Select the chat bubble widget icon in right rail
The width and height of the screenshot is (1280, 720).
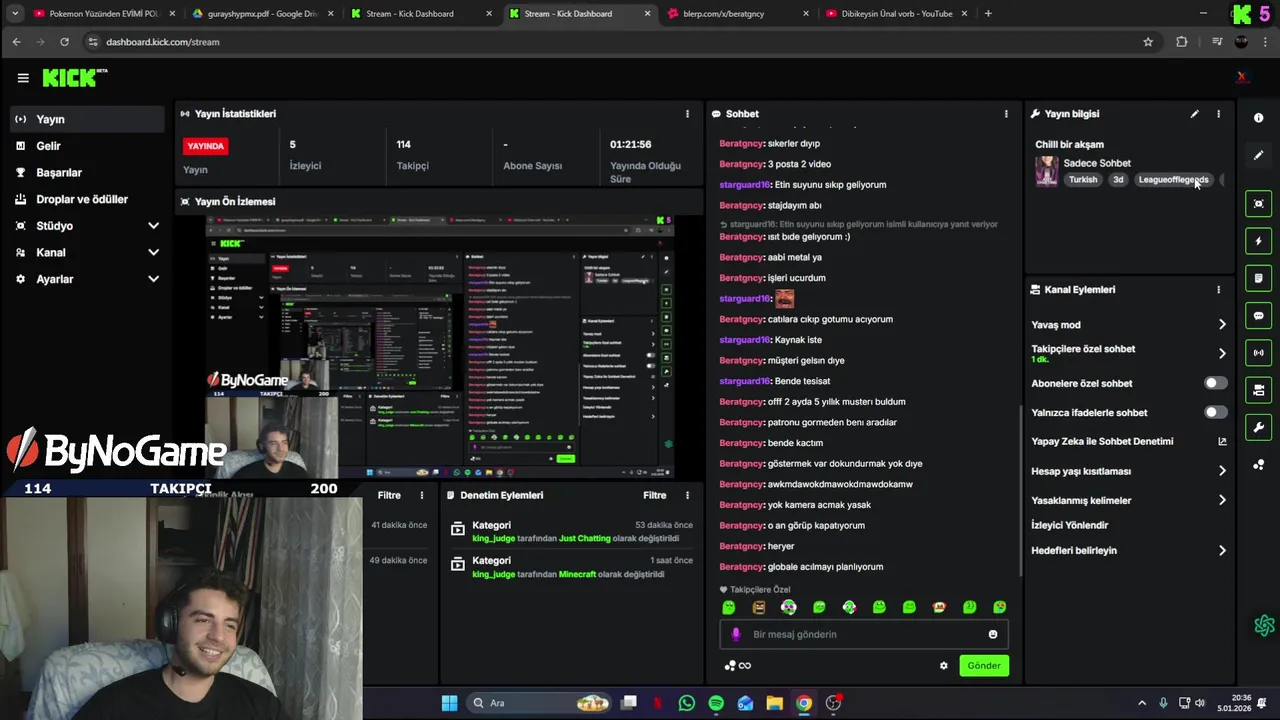1258,315
